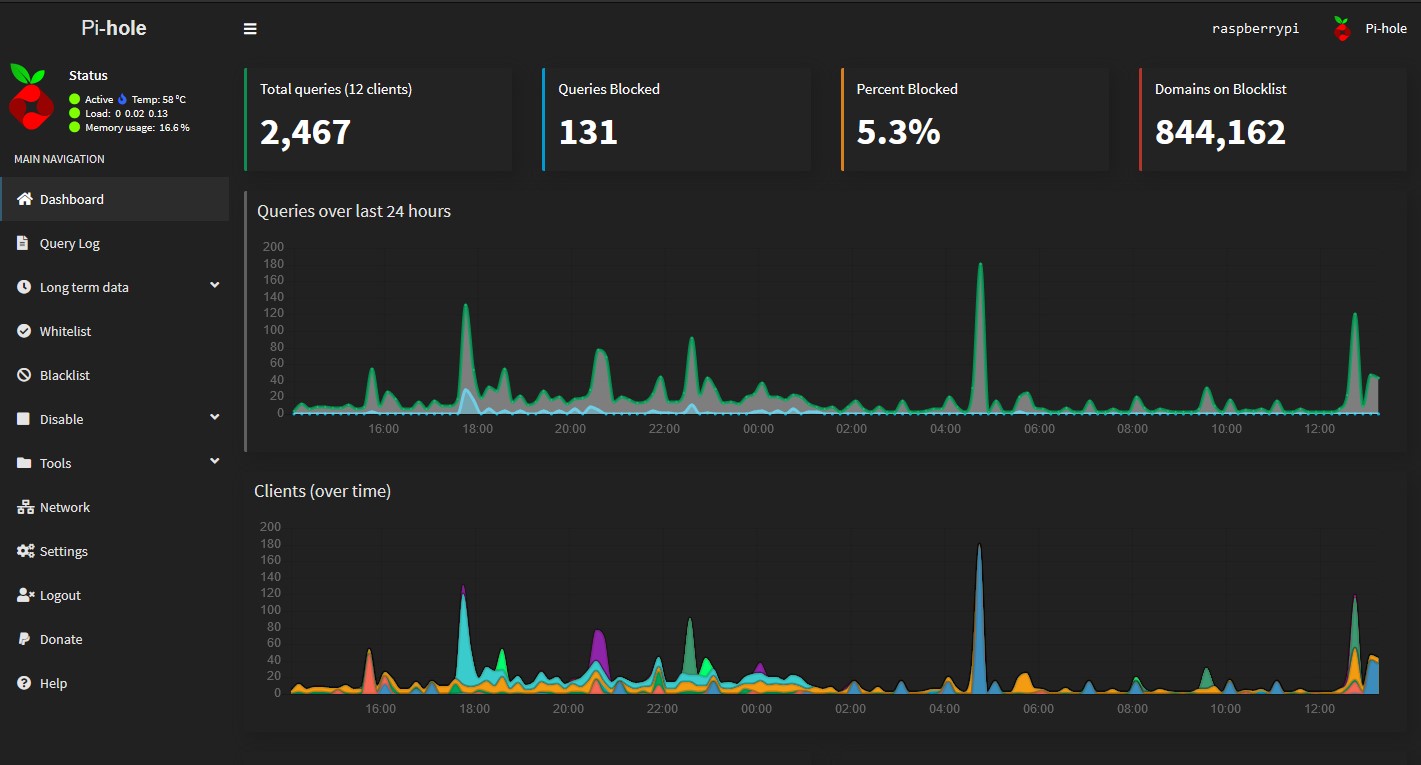Select Dashboard in the navigation menu
Screen dimensions: 1421x765
coord(71,199)
